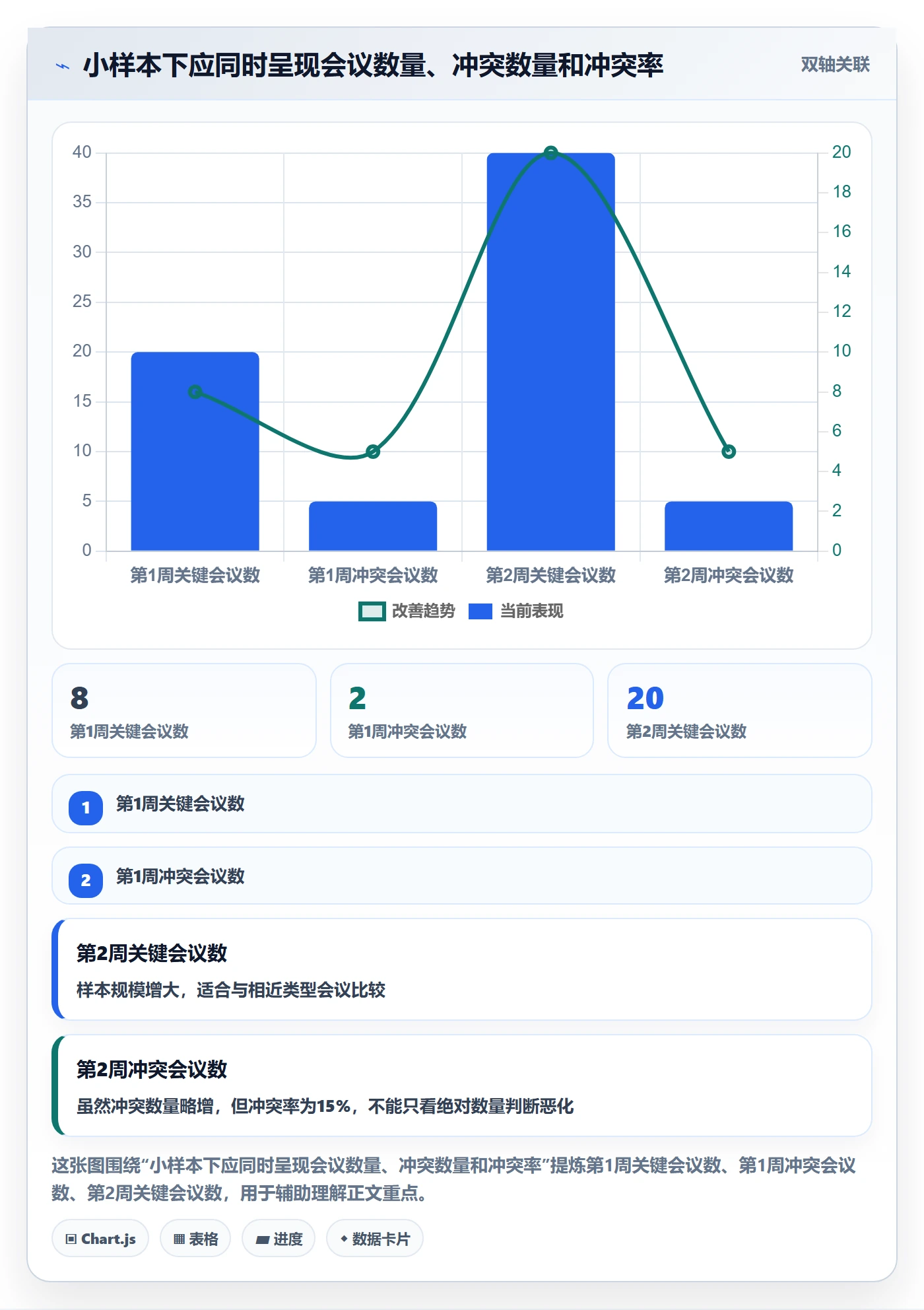The image size is (924, 1310).
Task: Click x-axis label 第1周冲突会议数
Action: point(373,575)
